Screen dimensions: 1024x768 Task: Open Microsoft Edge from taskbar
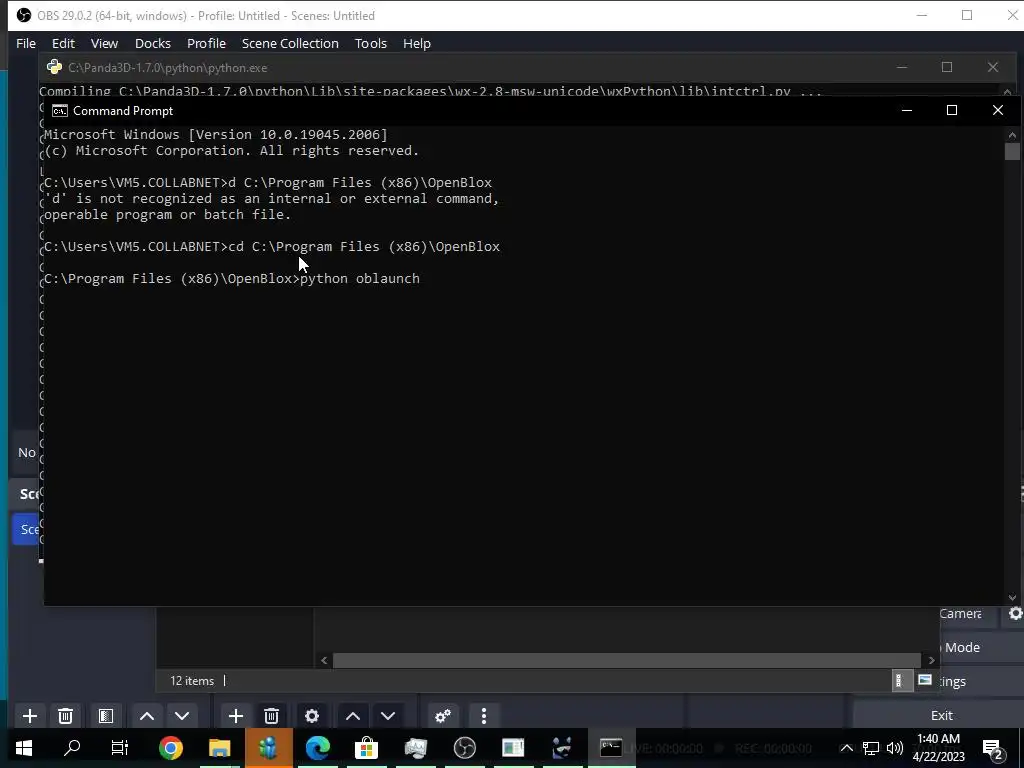(x=317, y=748)
